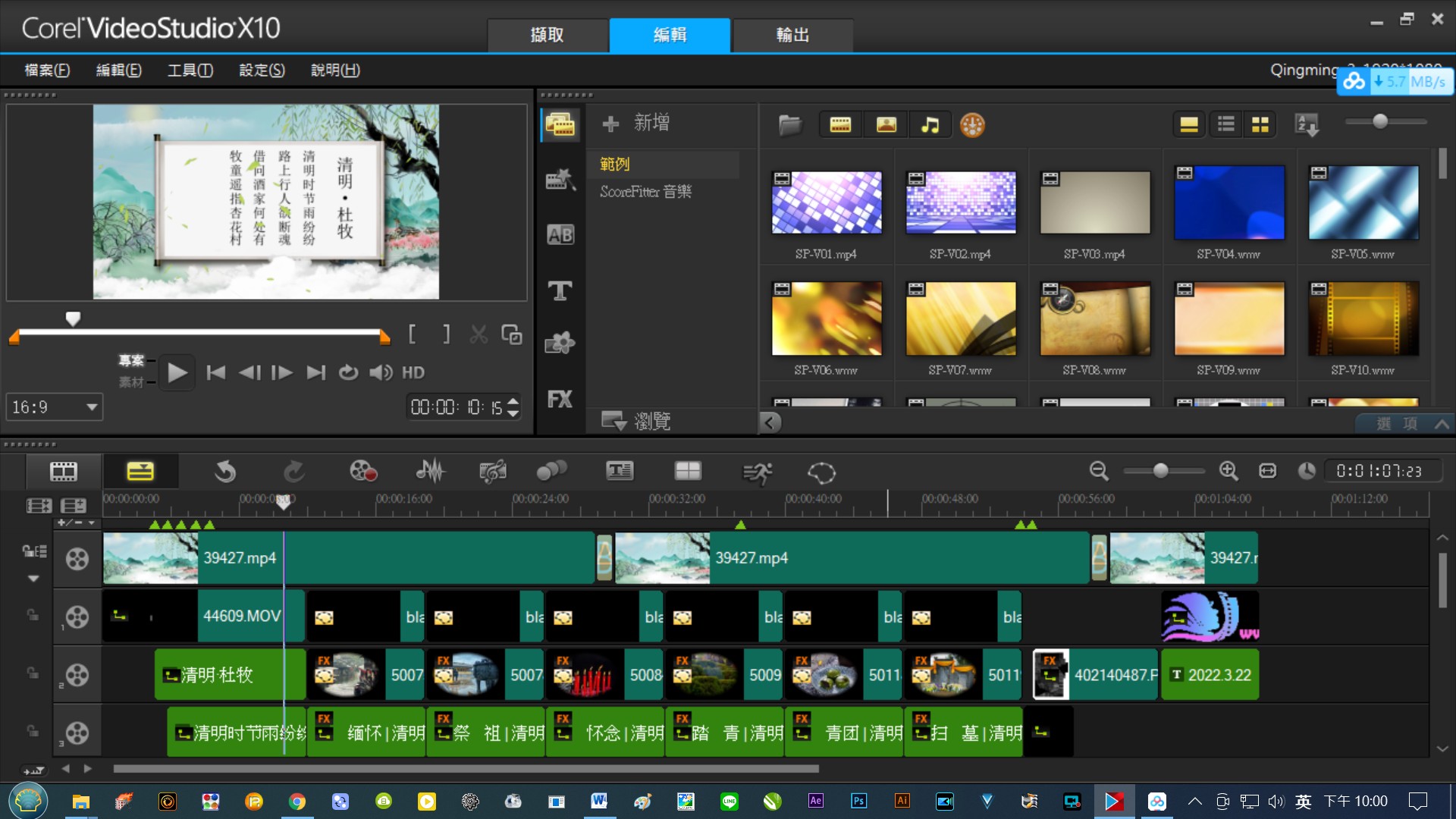Viewport: 1456px width, 819px height.
Task: Split clip with scissors icon
Action: coord(479,334)
